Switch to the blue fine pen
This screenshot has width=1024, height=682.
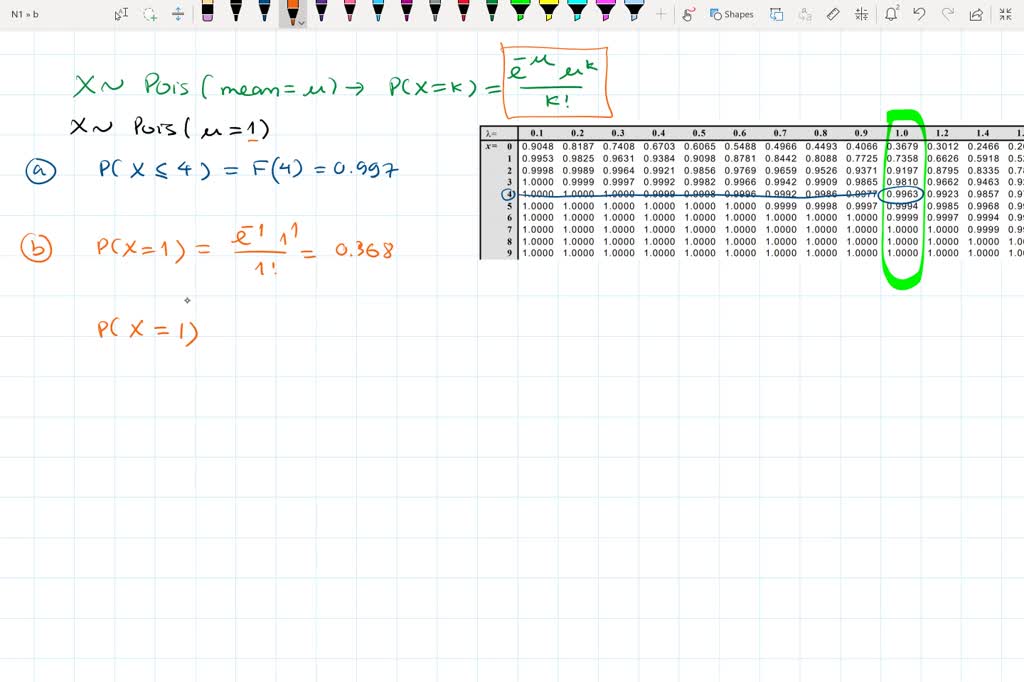click(x=264, y=13)
